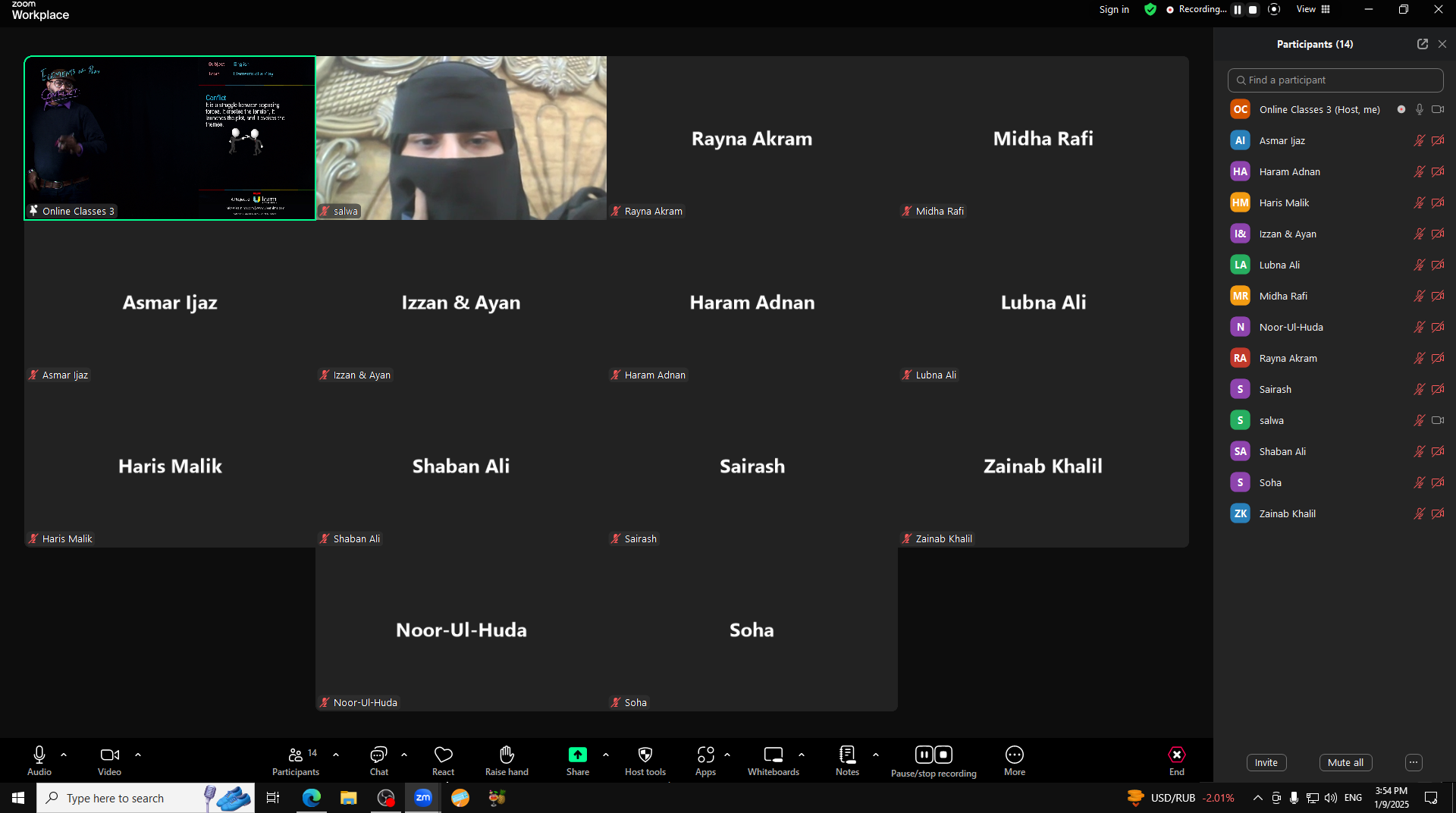The height and width of the screenshot is (813, 1456).
Task: Open the taskbar volume control
Action: point(1331,798)
